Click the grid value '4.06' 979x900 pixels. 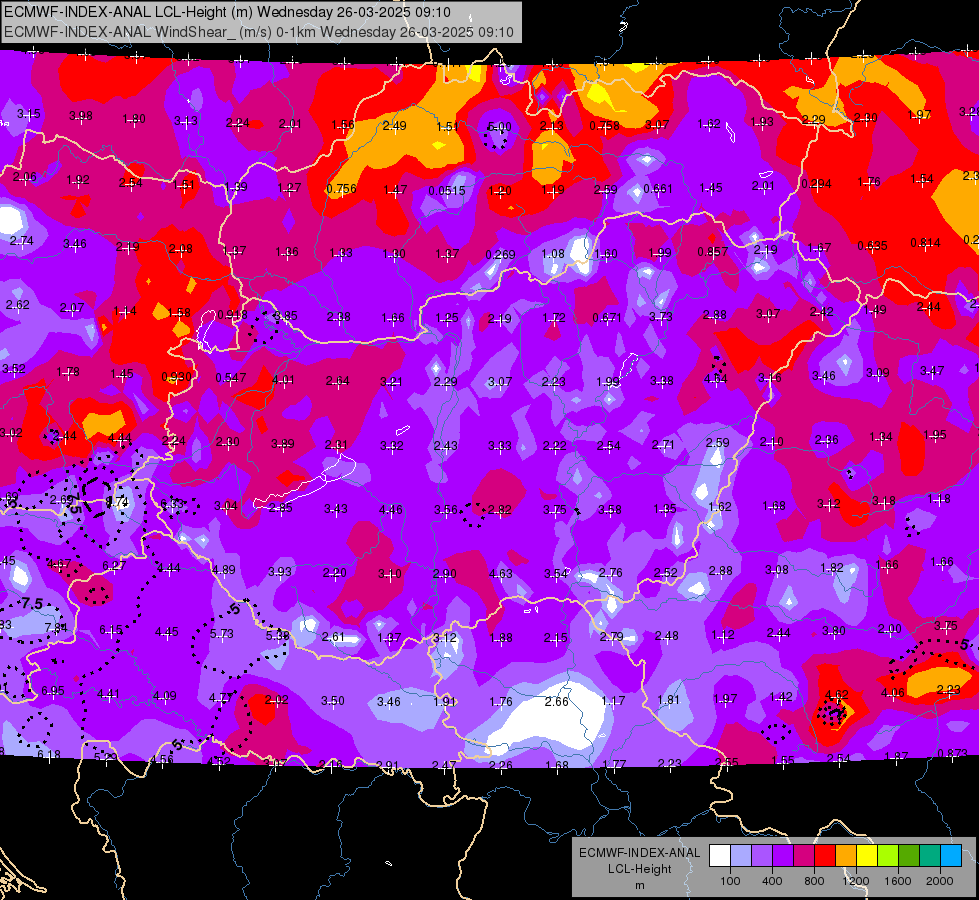pos(893,692)
